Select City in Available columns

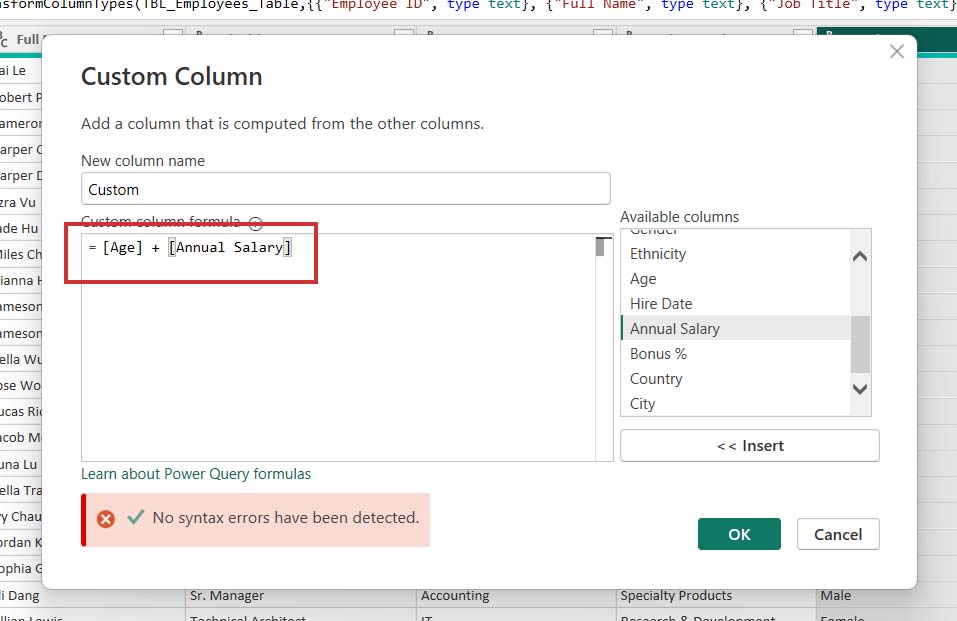(x=735, y=404)
